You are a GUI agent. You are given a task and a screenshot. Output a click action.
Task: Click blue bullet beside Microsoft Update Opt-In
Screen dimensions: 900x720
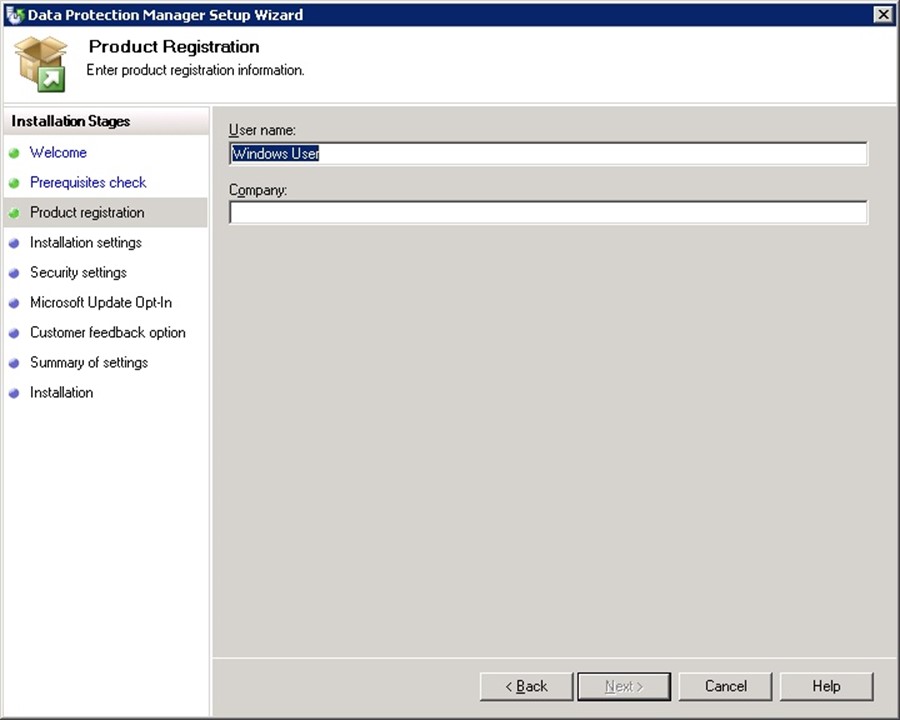click(14, 303)
